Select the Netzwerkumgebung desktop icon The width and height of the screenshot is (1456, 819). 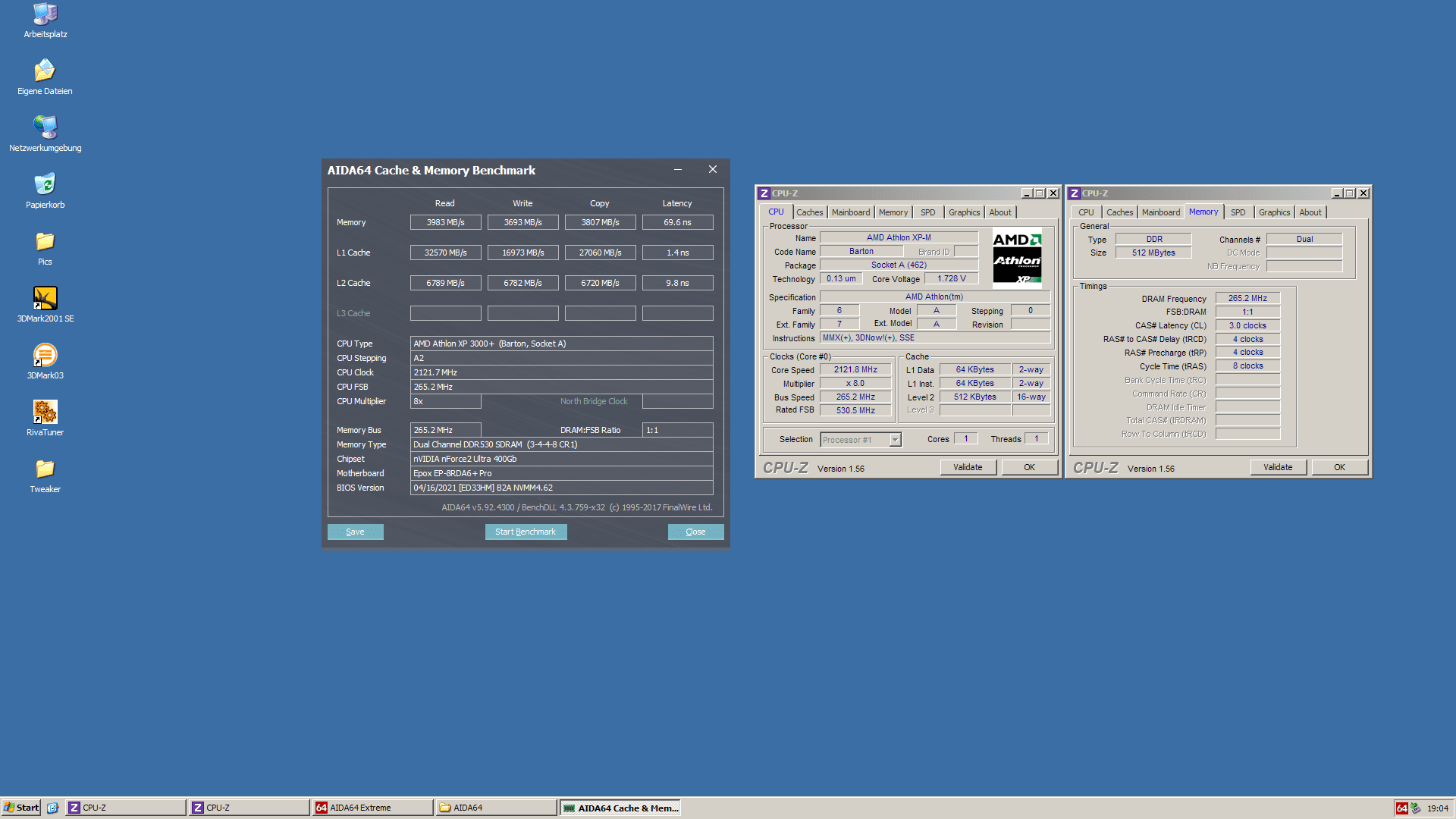[x=45, y=134]
